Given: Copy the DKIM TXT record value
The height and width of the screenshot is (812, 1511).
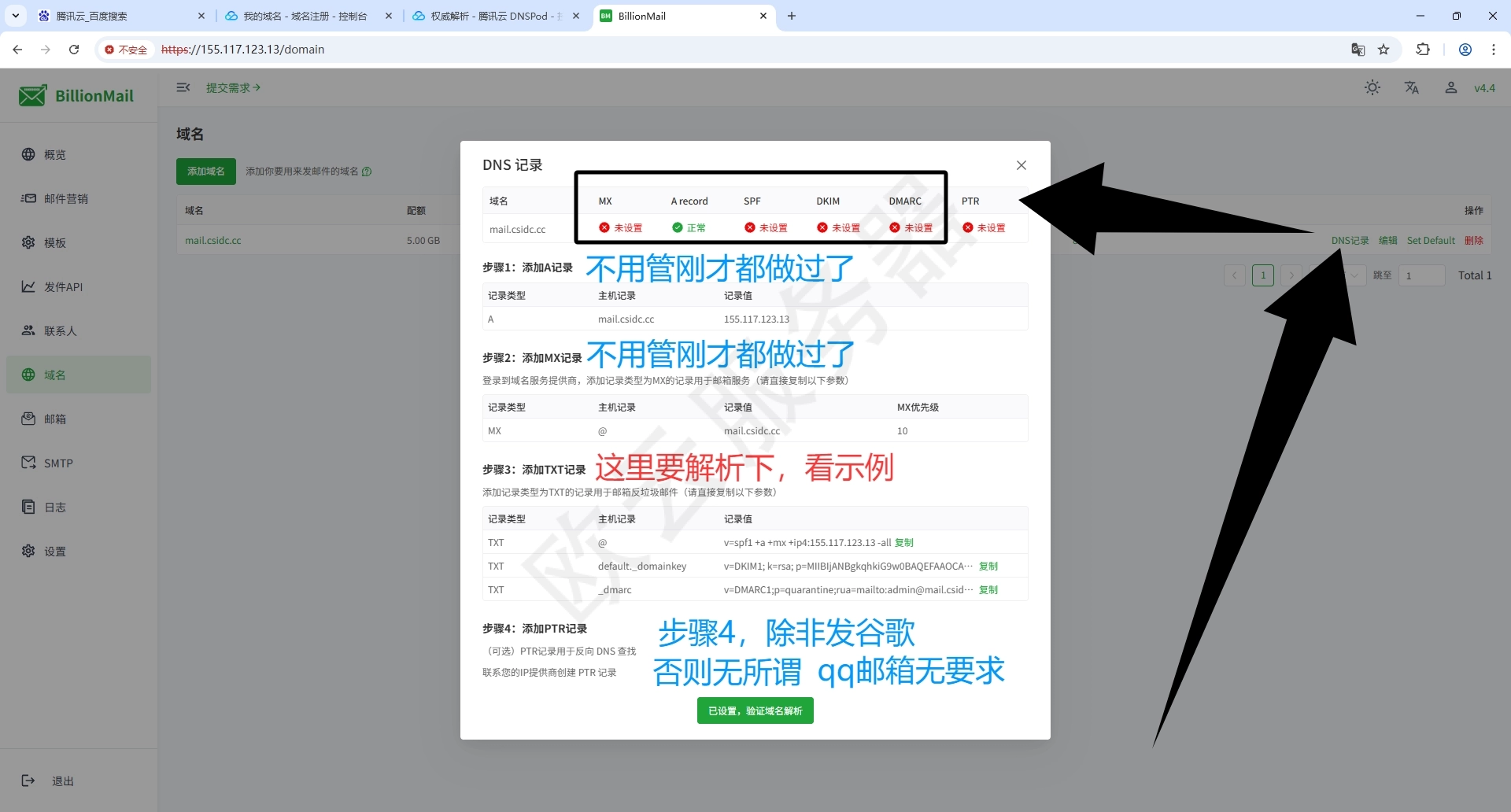Looking at the screenshot, I should [x=988, y=567].
